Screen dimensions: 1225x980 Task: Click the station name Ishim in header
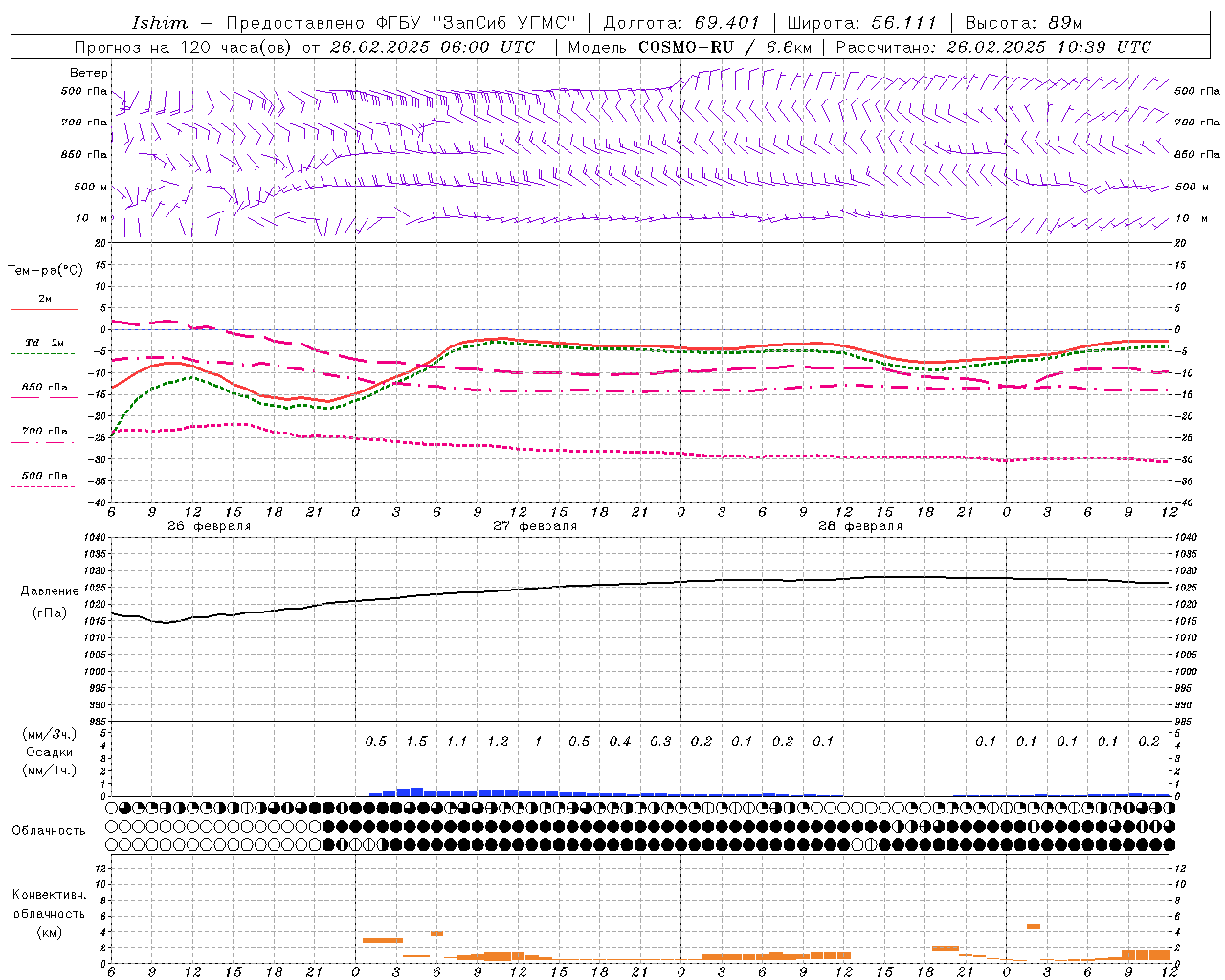pos(160,23)
